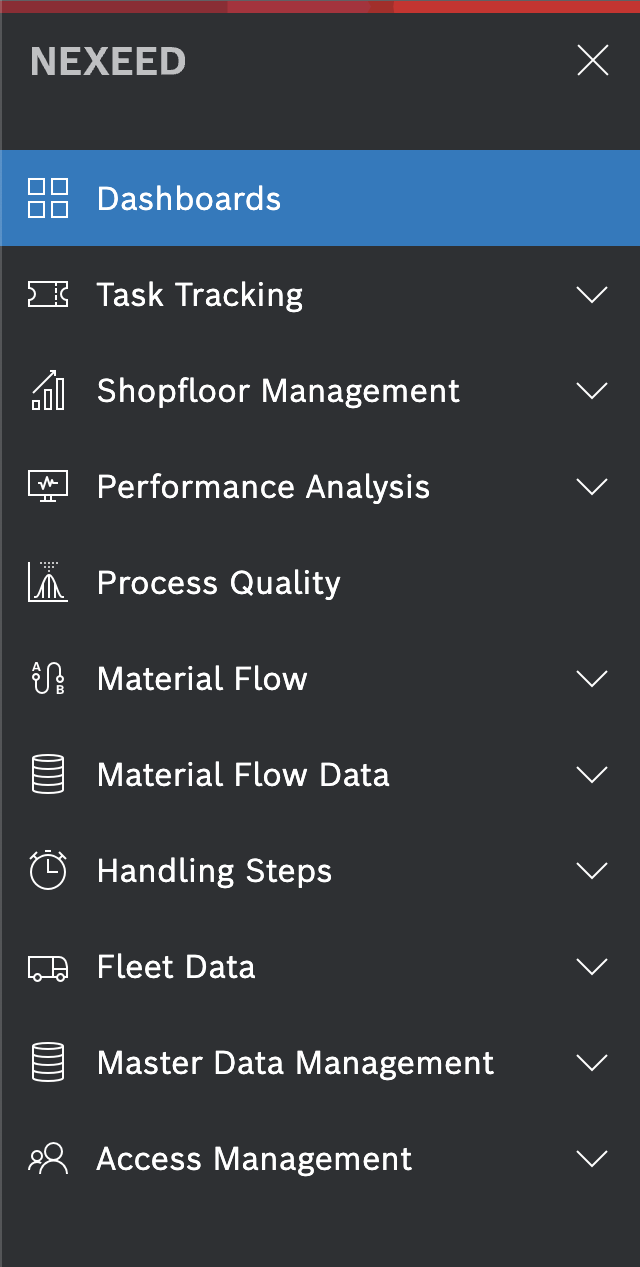Click the Access Management people icon
Screen dimensions: 640x1267
48,1158
